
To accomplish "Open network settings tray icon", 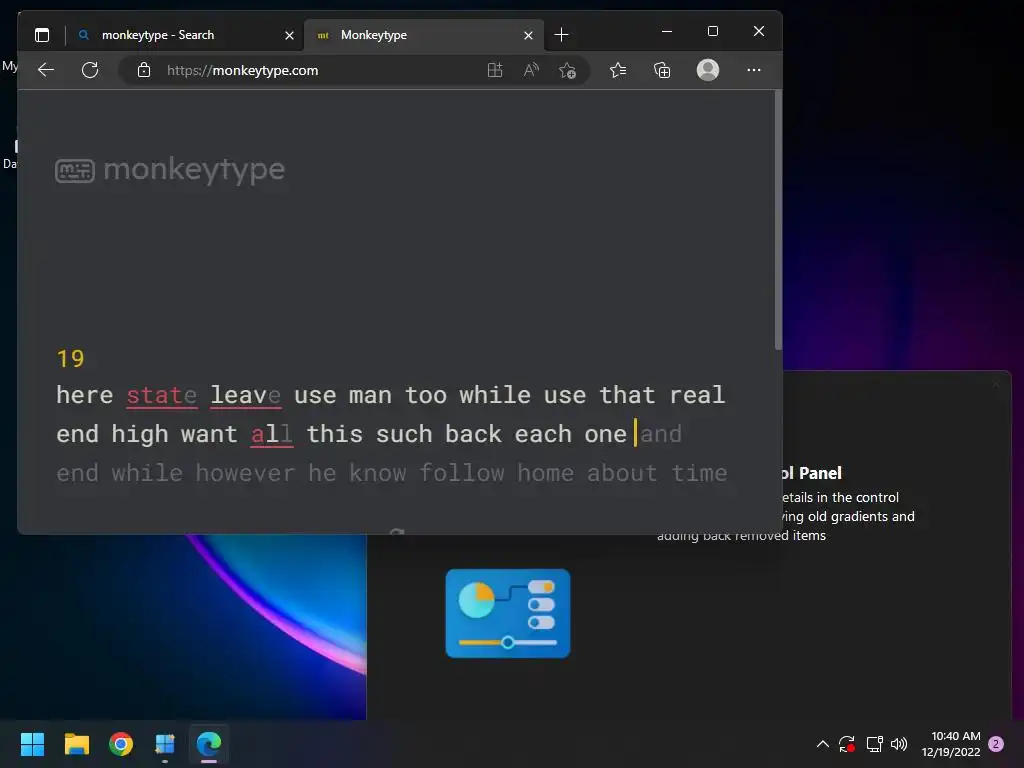I will pyautogui.click(x=874, y=744).
